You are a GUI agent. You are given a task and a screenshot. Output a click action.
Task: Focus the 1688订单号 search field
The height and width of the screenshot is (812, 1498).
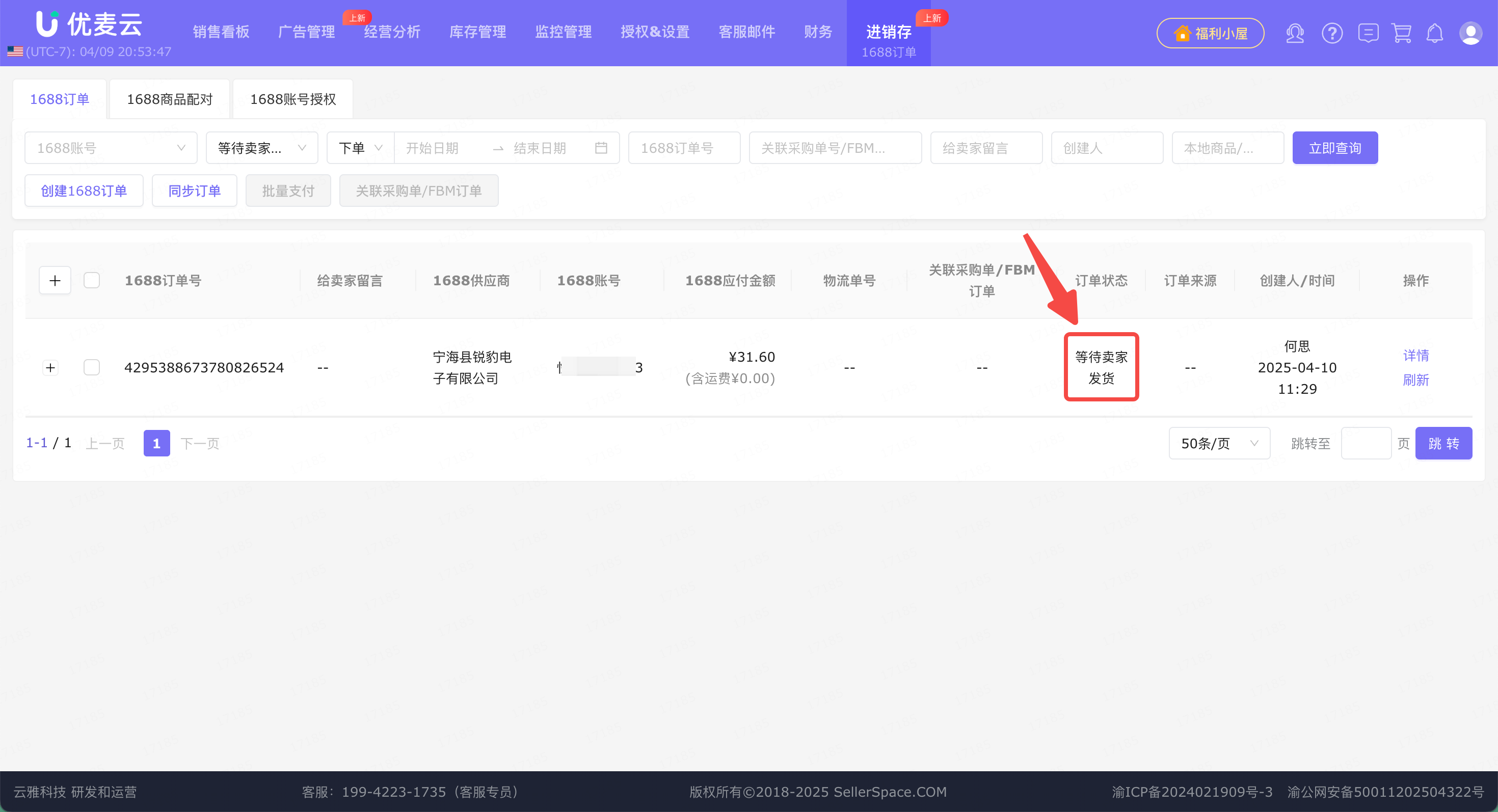[684, 148]
